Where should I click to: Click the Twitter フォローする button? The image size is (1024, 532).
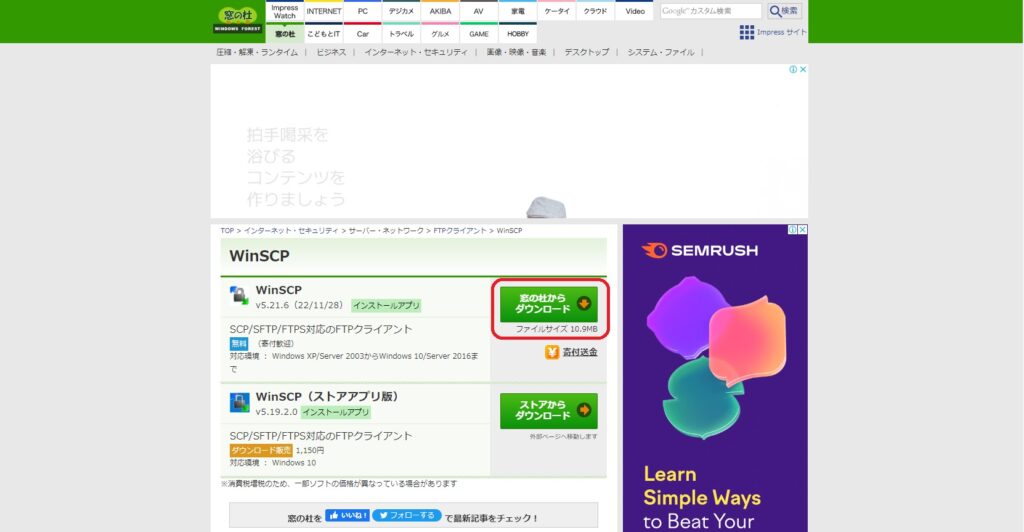pyautogui.click(x=407, y=516)
